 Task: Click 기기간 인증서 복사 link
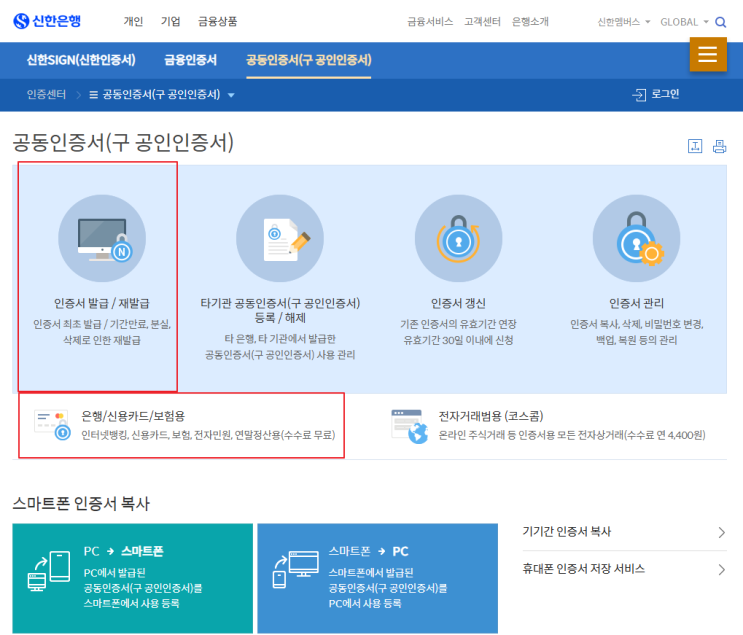(567, 532)
